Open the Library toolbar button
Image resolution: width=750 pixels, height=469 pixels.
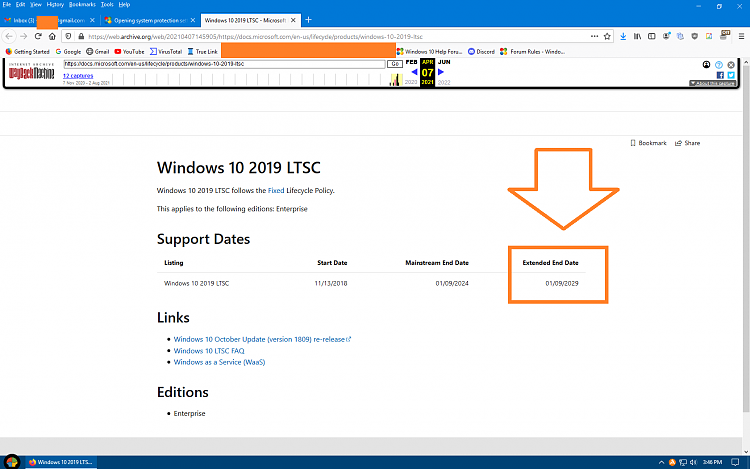[x=637, y=36]
